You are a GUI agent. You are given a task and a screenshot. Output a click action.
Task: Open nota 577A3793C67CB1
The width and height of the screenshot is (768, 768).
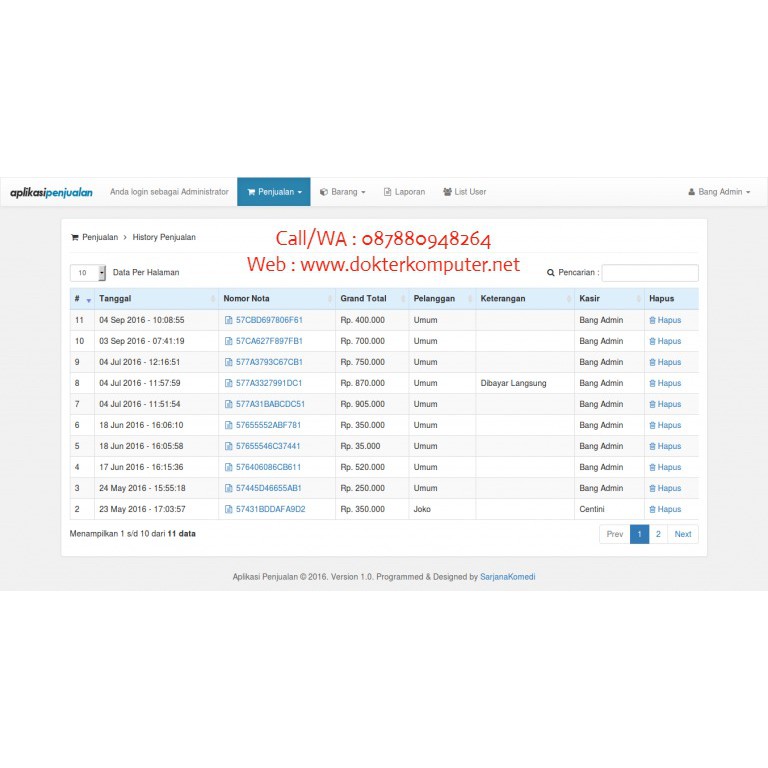pyautogui.click(x=269, y=362)
